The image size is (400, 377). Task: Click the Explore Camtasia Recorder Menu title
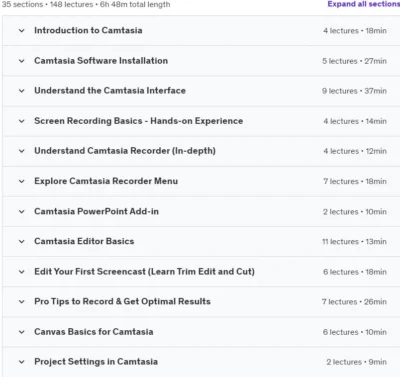point(106,181)
